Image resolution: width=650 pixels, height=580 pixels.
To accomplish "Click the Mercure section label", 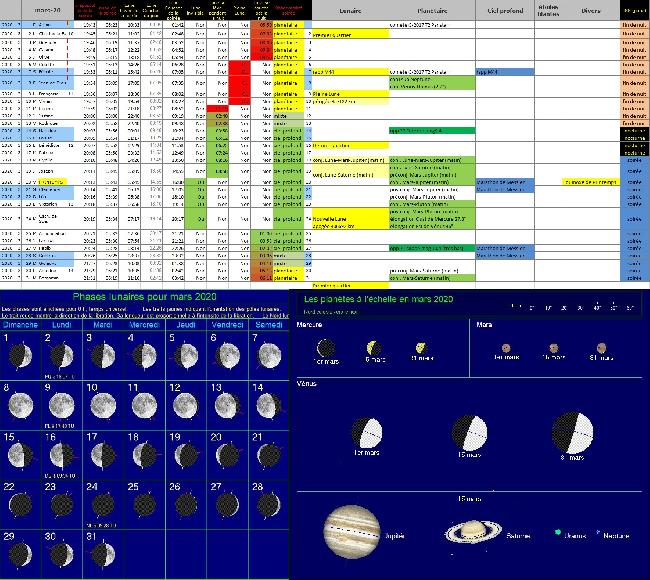I will click(309, 325).
